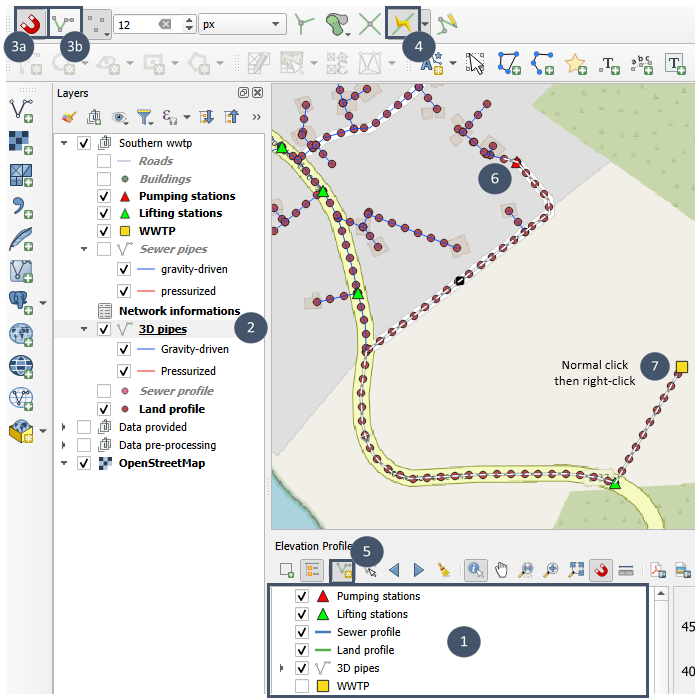
Task: Click the red Pumping station triangle on map
Action: pyautogui.click(x=517, y=162)
